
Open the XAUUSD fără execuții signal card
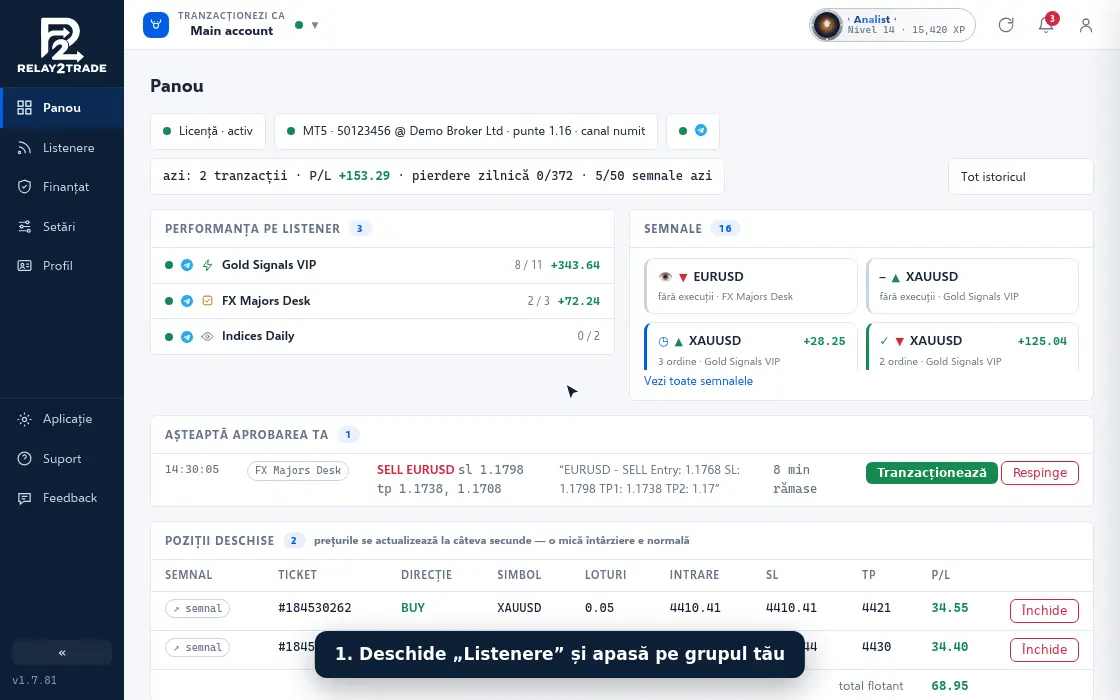pos(972,286)
